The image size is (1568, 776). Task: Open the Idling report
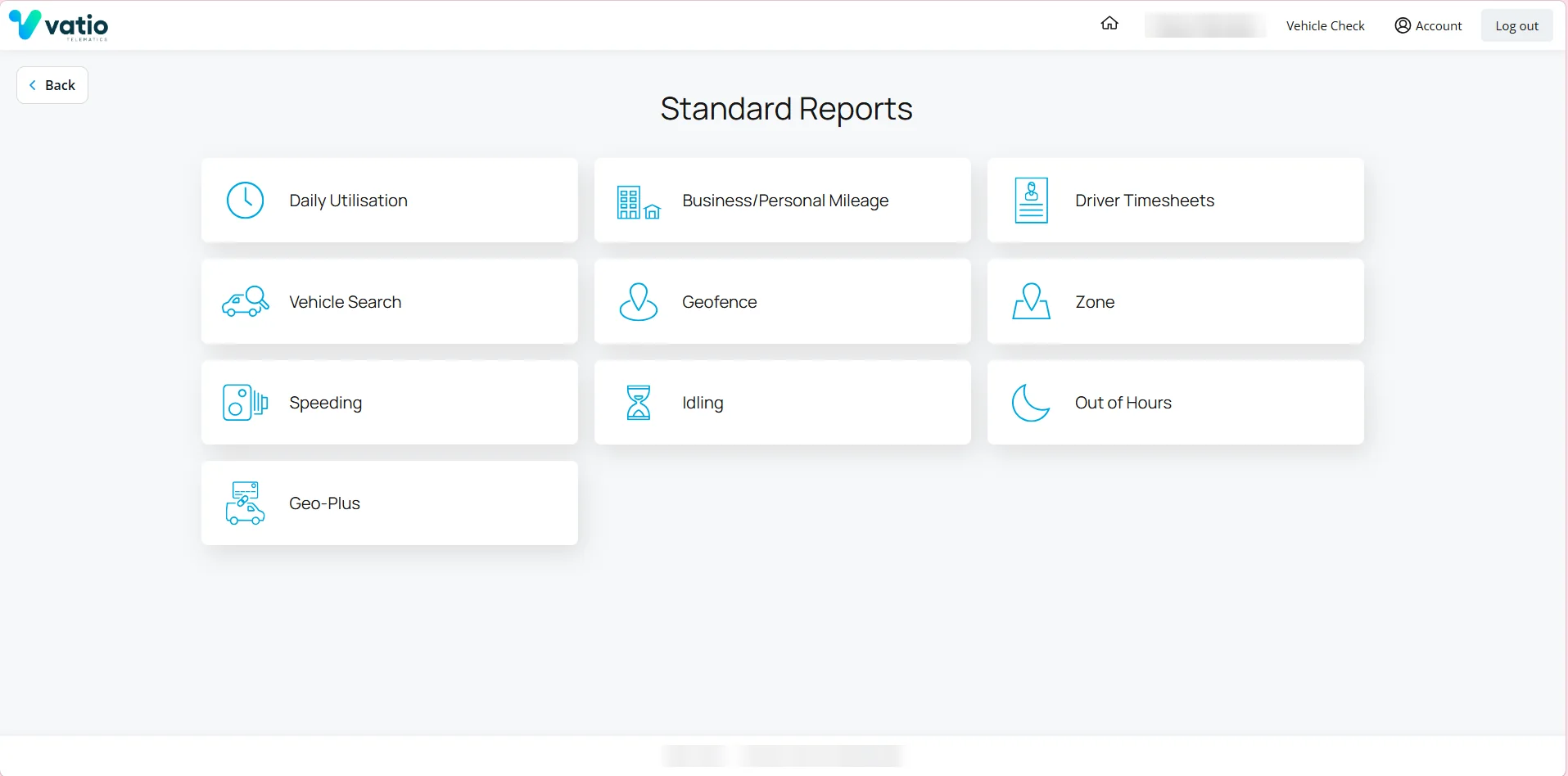coord(783,403)
